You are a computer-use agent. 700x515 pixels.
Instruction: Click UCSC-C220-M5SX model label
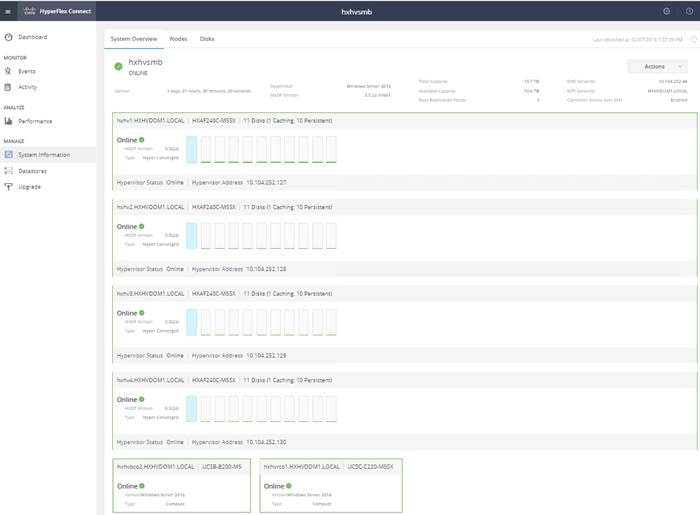pos(371,467)
